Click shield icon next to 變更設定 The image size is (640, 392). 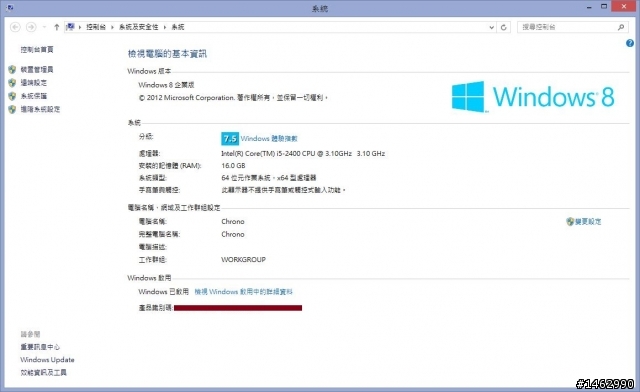(x=570, y=221)
